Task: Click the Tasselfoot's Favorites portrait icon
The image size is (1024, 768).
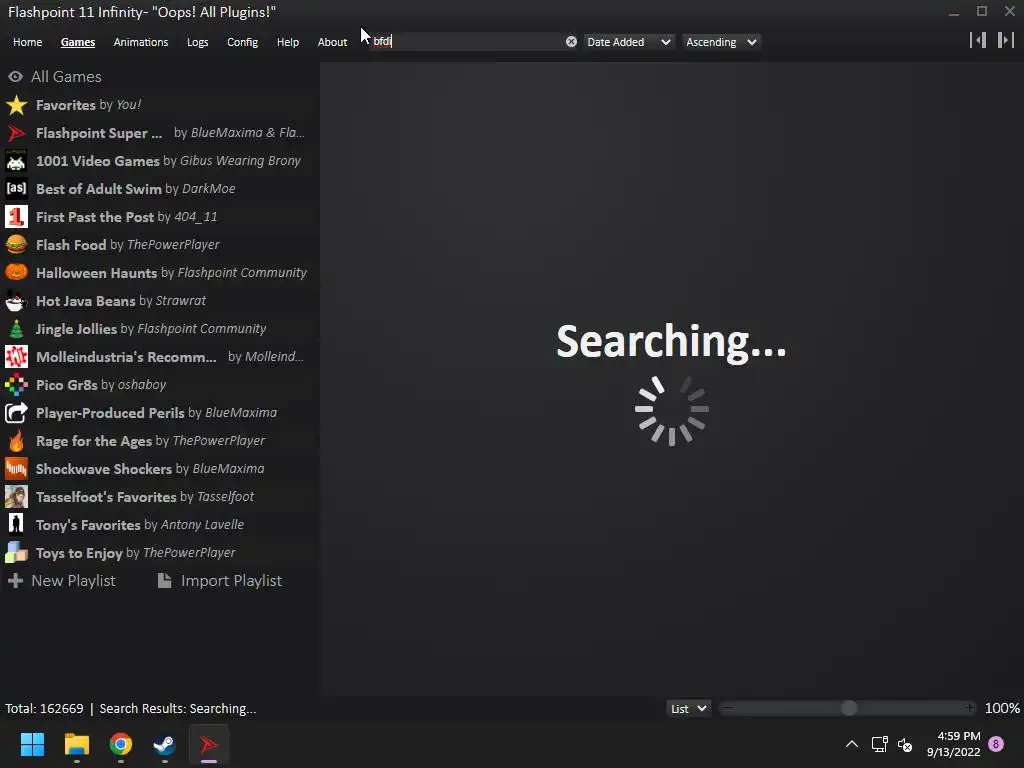Action: pyautogui.click(x=16, y=497)
